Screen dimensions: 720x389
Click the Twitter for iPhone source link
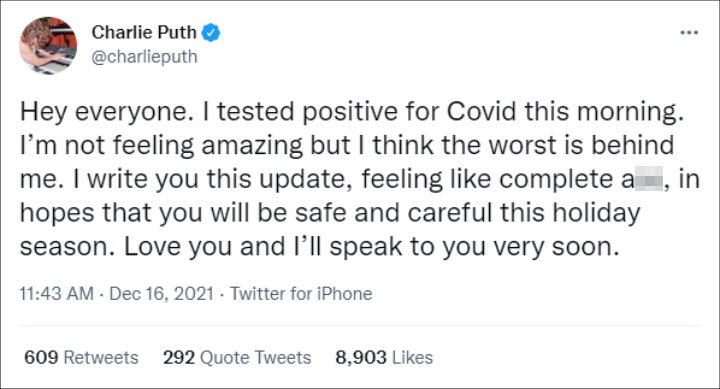(x=301, y=293)
